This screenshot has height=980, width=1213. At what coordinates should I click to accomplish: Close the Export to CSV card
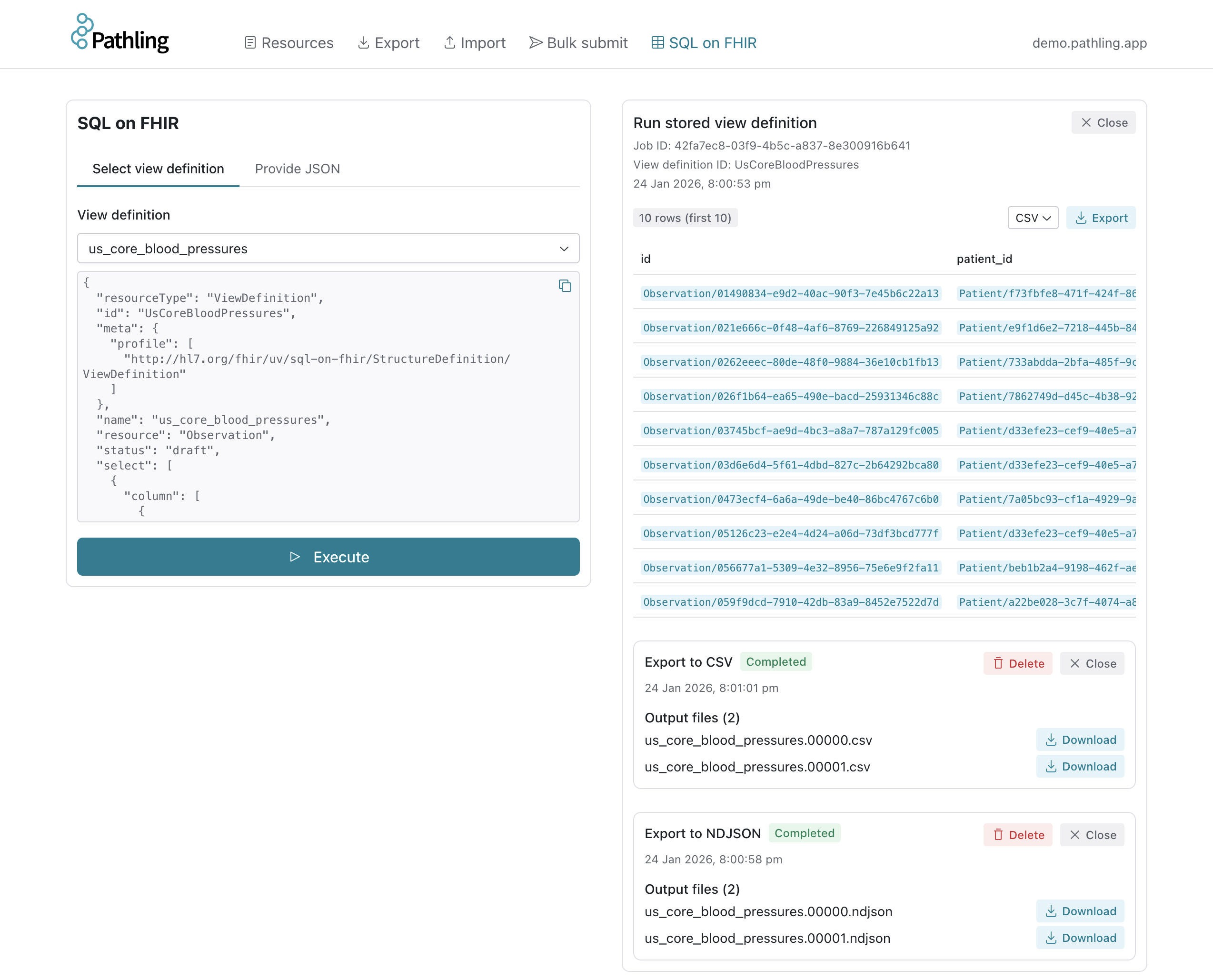click(x=1092, y=663)
